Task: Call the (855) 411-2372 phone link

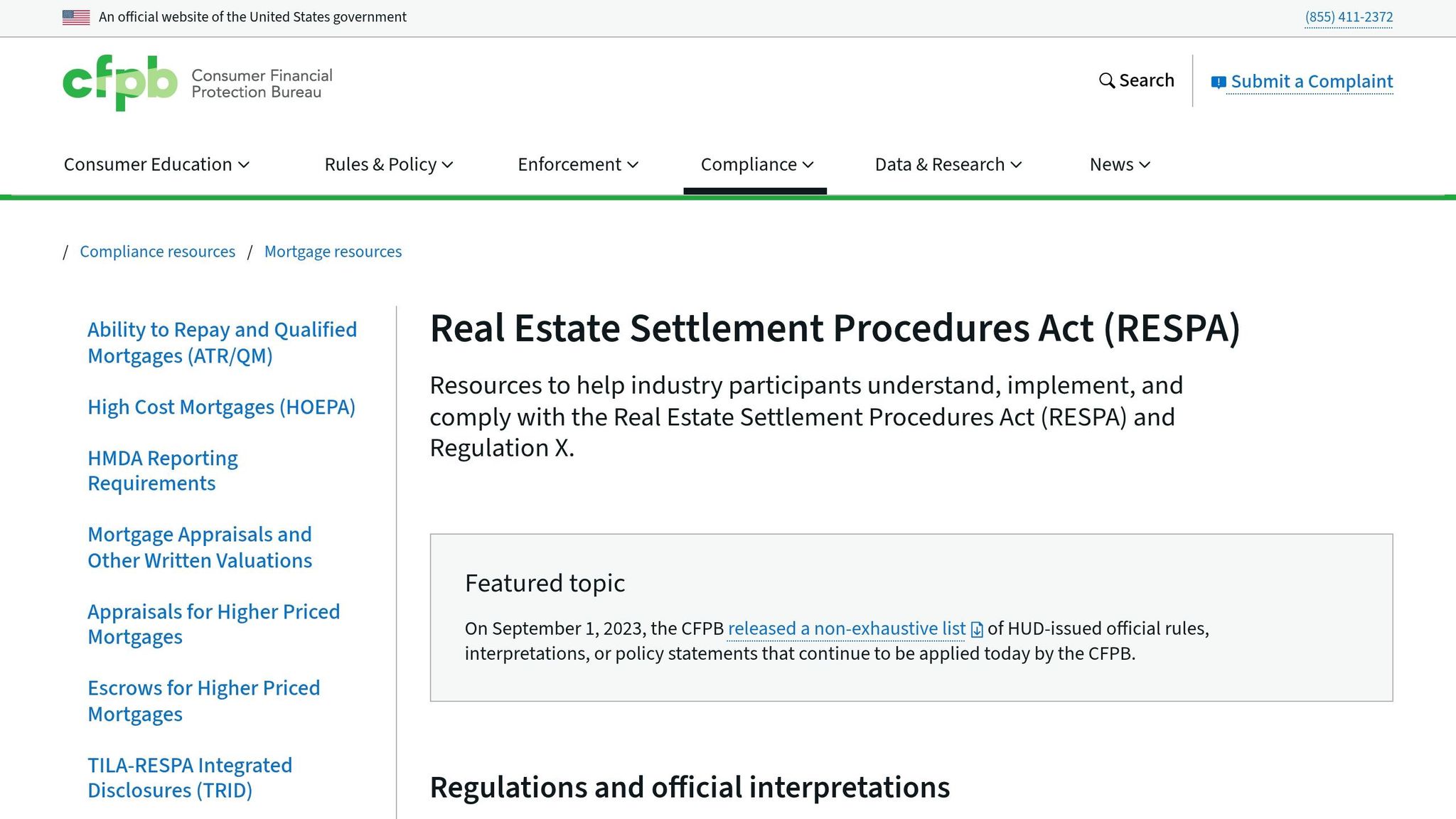Action: (x=1349, y=17)
